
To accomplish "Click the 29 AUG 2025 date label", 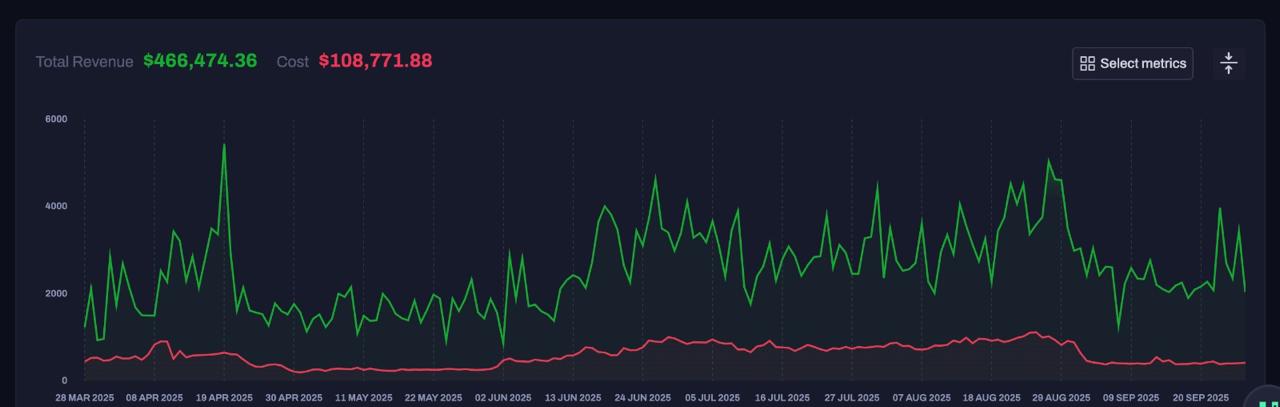I will pyautogui.click(x=1061, y=397).
